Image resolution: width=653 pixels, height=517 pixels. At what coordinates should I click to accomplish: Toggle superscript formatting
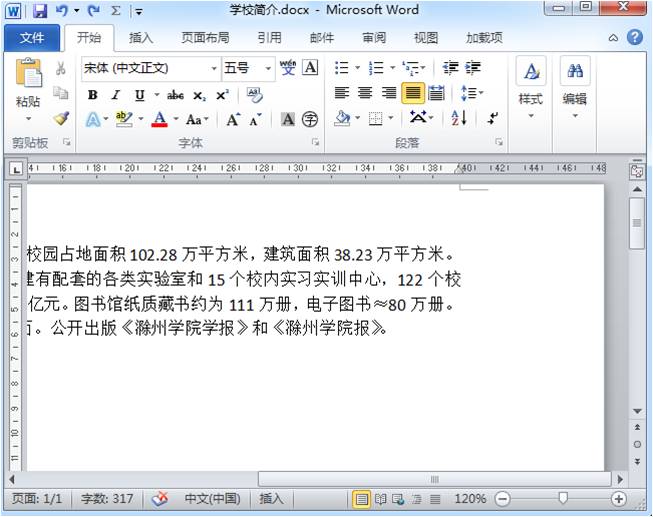[222, 95]
